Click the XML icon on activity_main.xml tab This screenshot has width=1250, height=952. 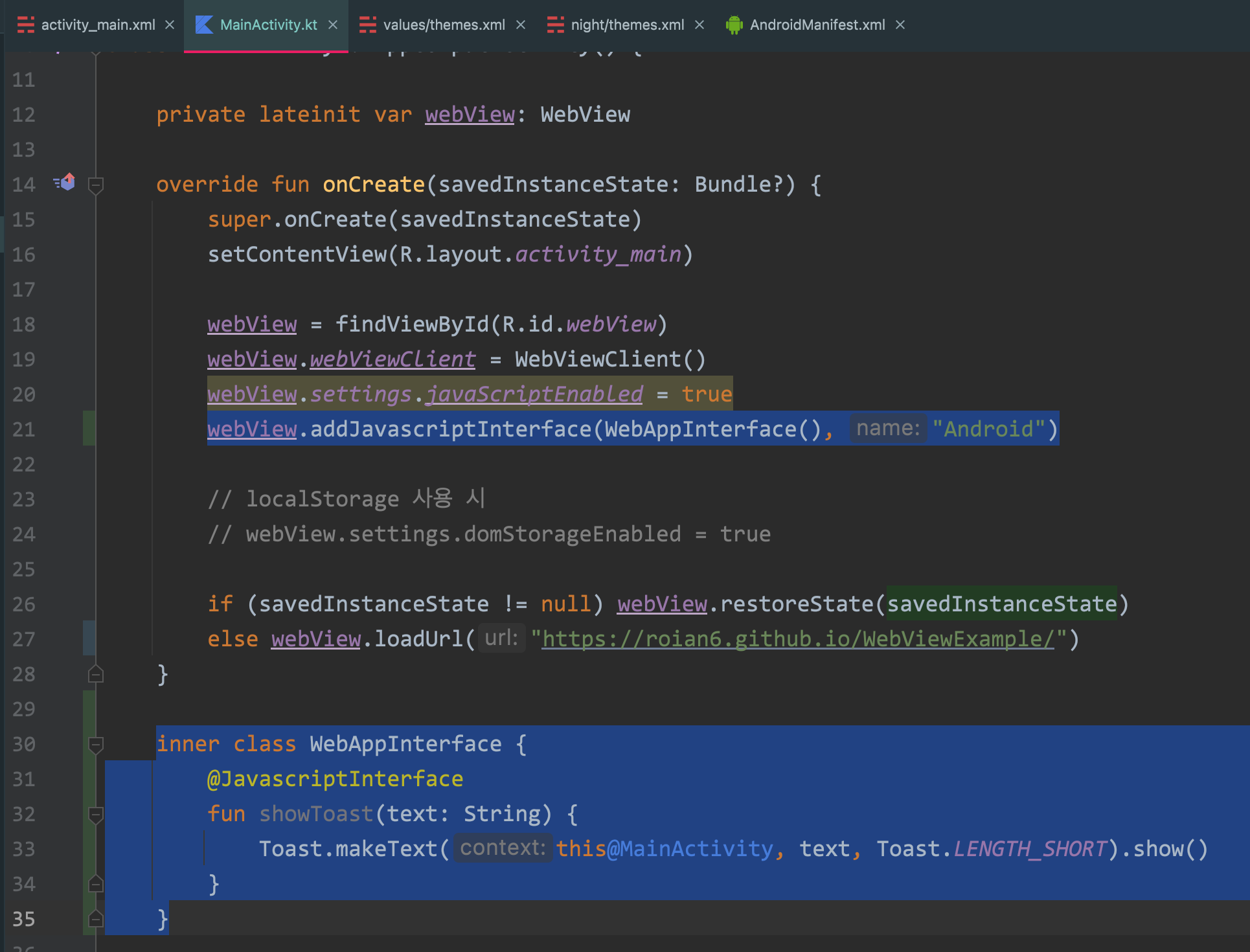pos(26,25)
